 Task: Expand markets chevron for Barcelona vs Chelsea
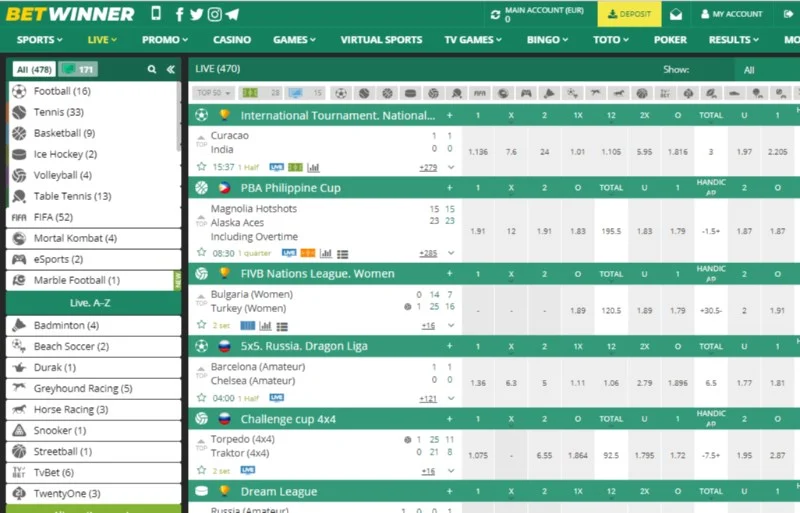[x=451, y=398]
